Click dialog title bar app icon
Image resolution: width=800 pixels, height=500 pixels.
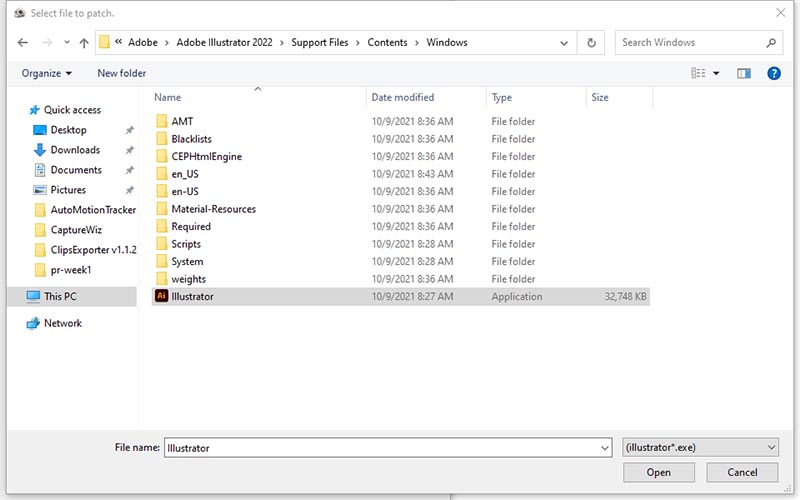coord(20,13)
